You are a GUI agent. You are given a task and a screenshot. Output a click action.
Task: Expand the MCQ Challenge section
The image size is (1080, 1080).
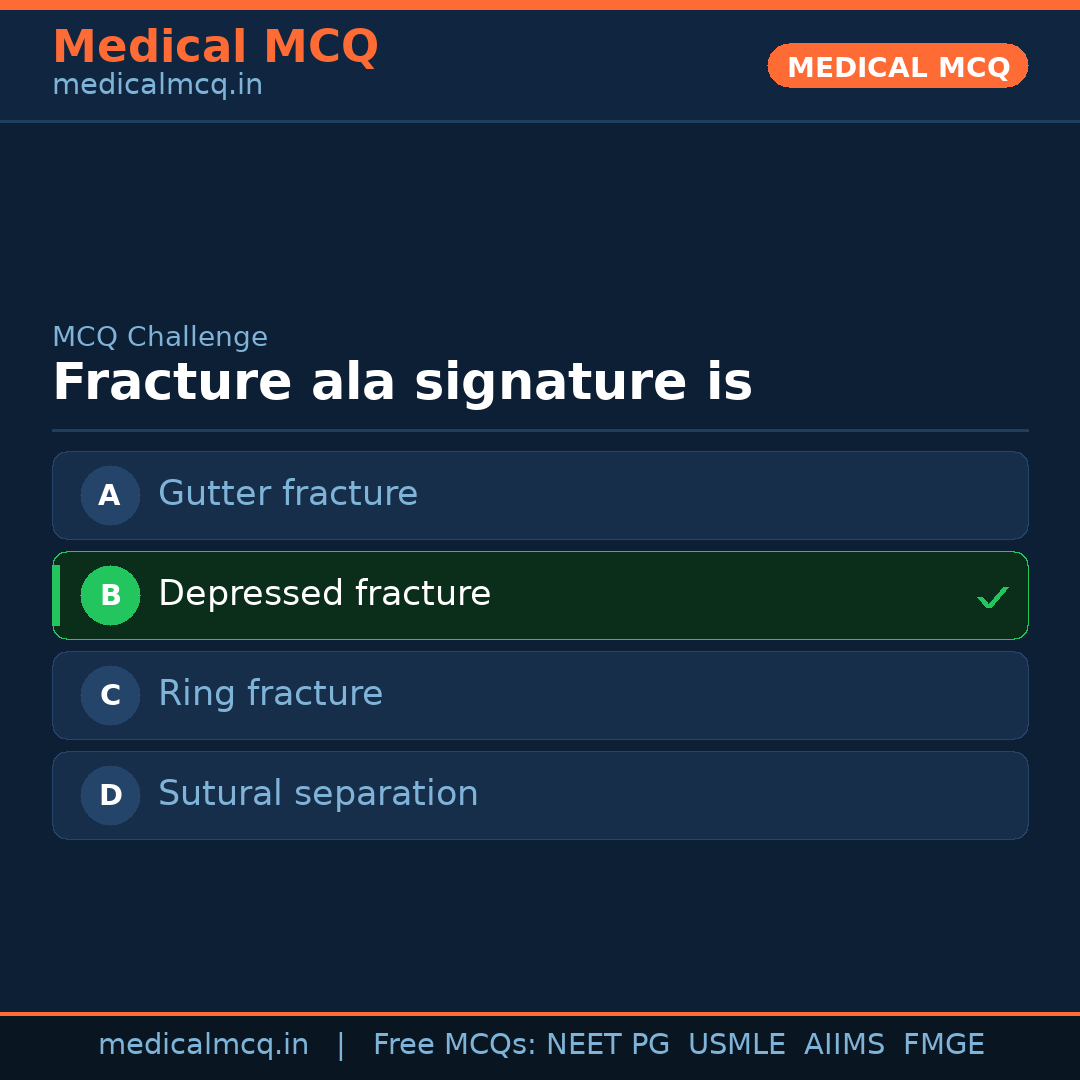160,337
